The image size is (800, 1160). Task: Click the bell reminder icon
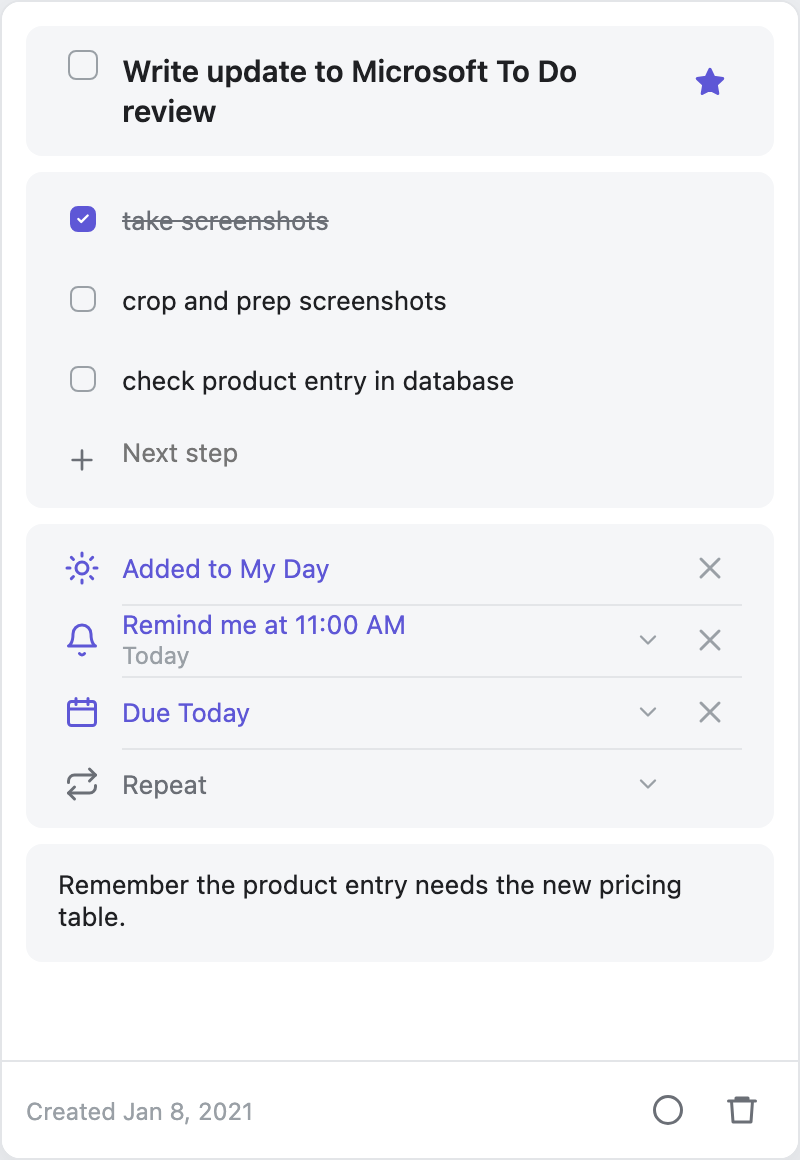pyautogui.click(x=82, y=640)
